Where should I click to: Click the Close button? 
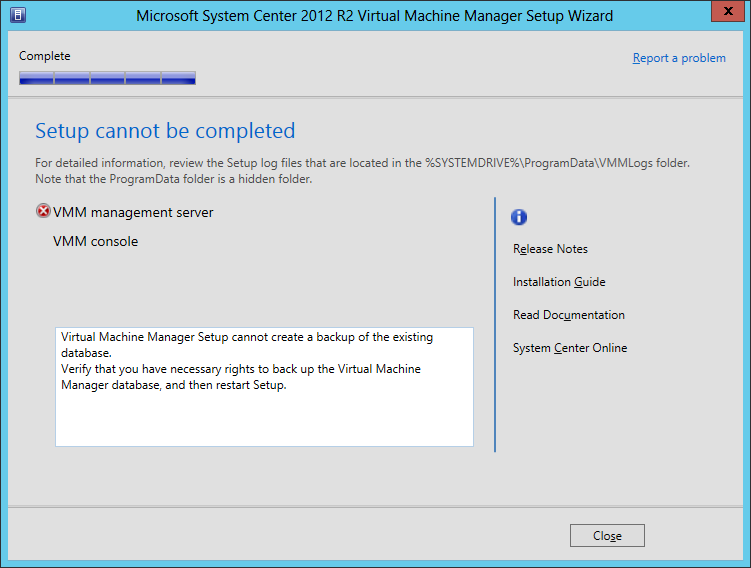(607, 535)
